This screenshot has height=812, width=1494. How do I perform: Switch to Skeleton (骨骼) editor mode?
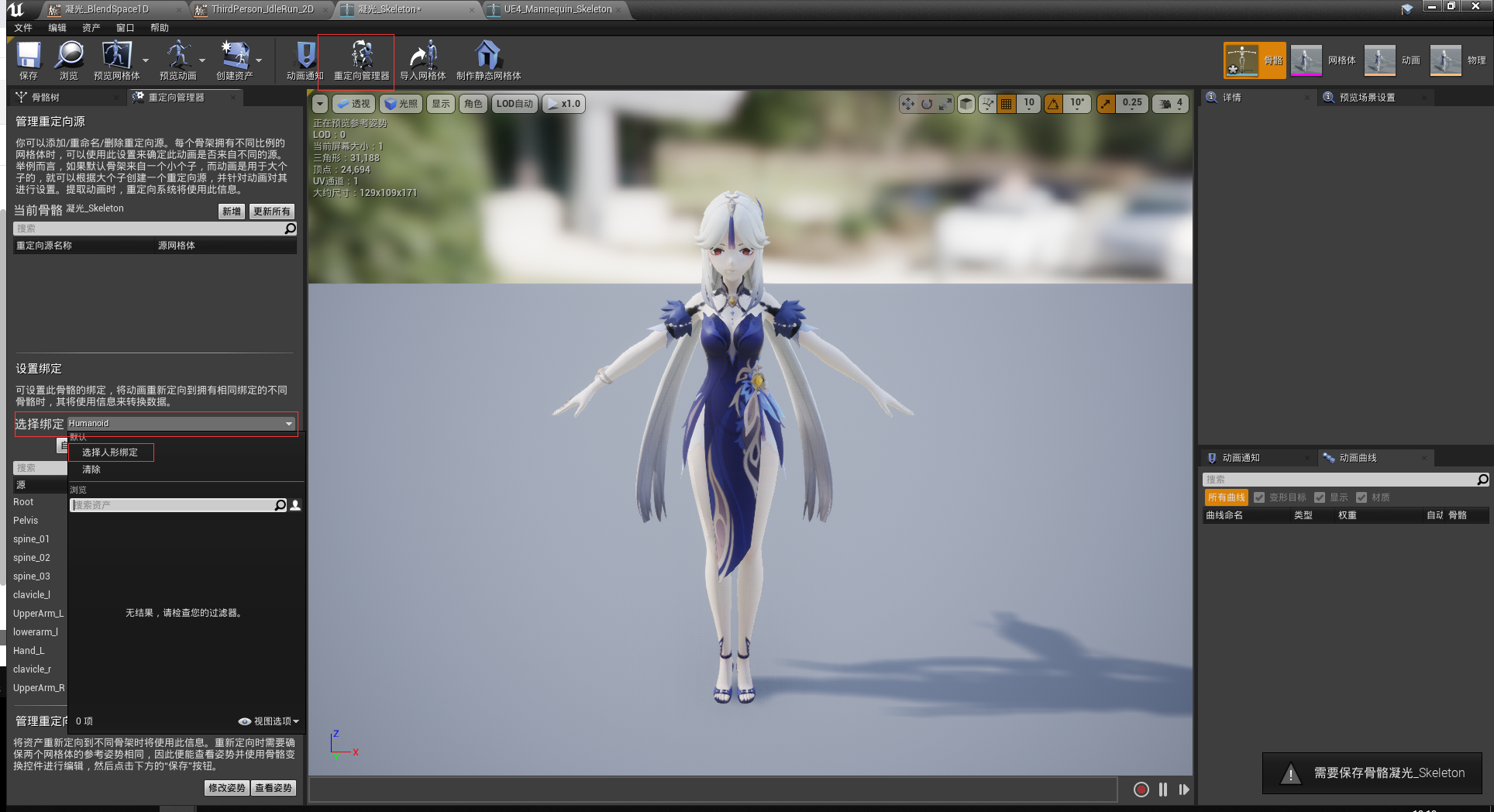[x=1255, y=60]
